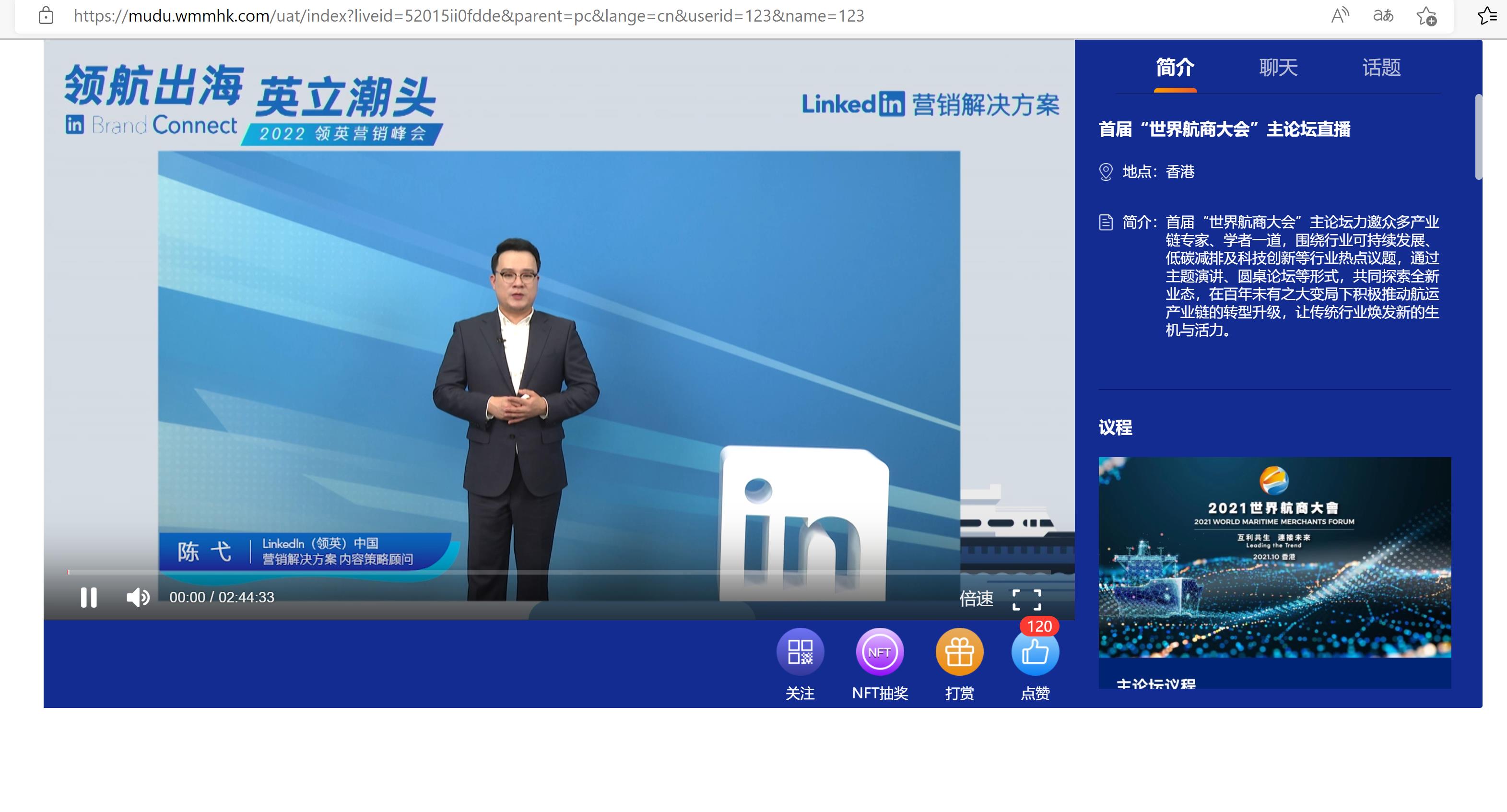Image resolution: width=1507 pixels, height=812 pixels.
Task: Click the 地点：香港 text
Action: click(1158, 172)
